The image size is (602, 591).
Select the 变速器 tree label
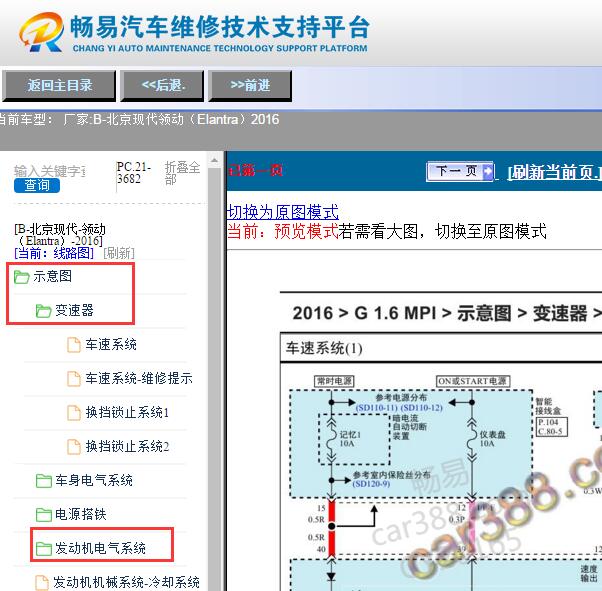[x=74, y=310]
